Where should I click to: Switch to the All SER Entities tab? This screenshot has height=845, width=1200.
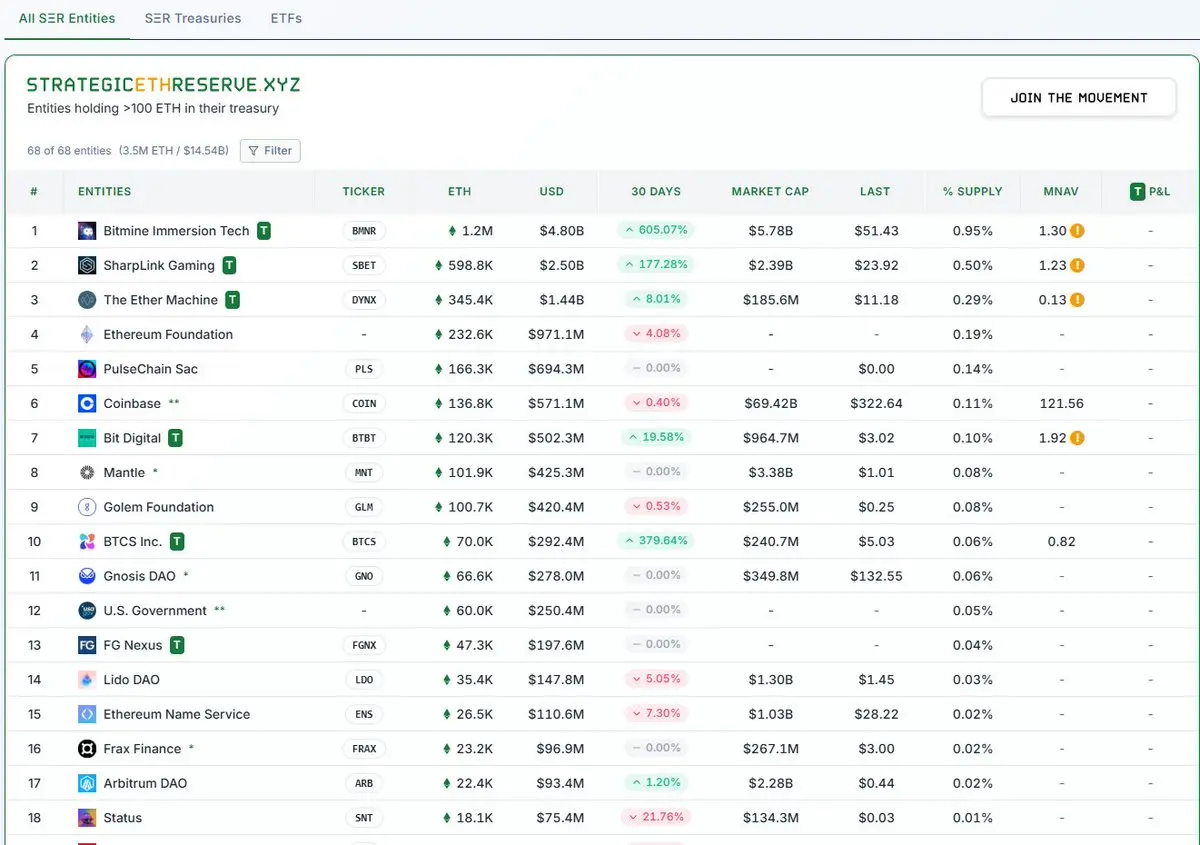point(67,18)
